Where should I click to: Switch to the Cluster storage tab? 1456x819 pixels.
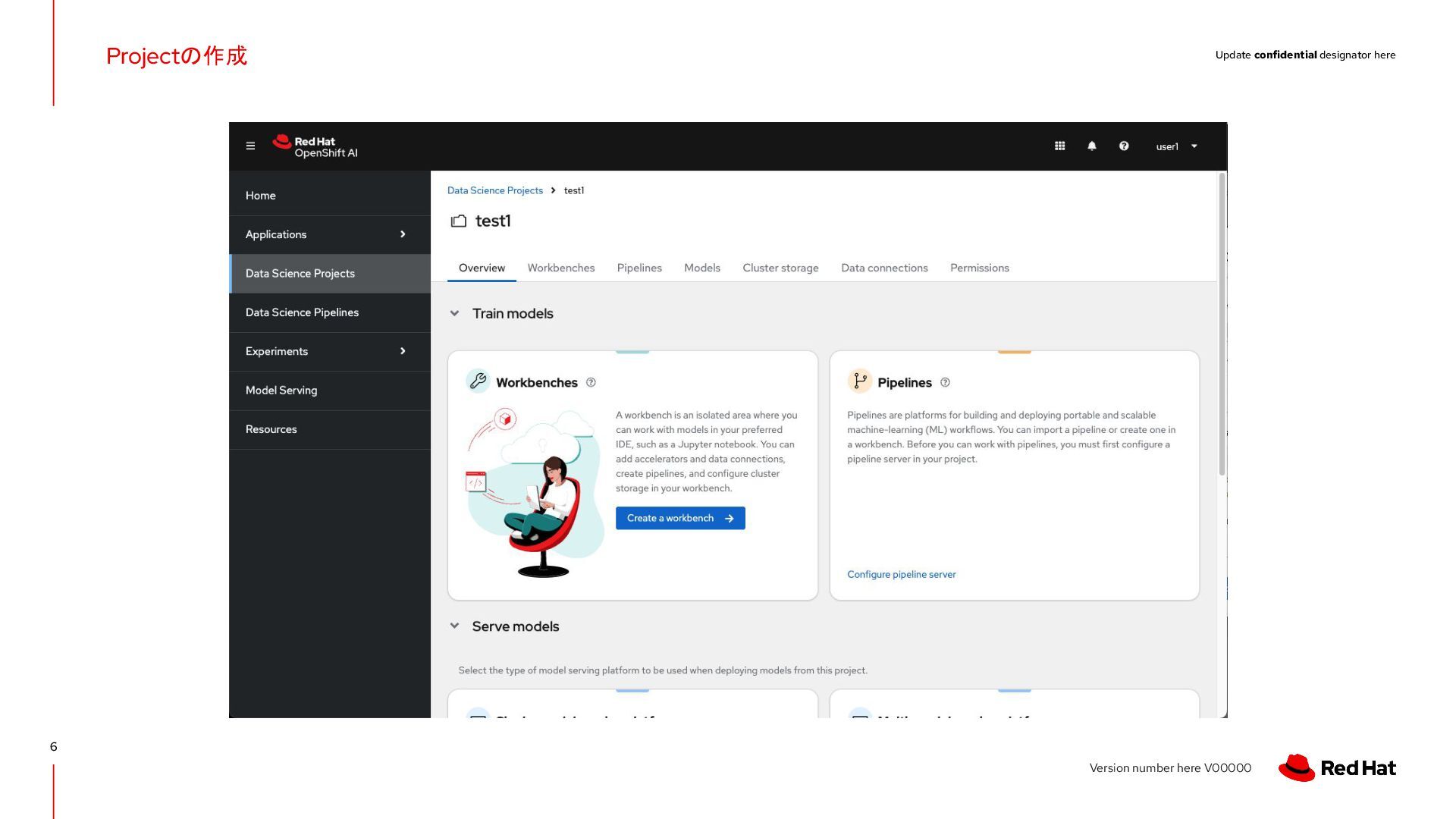pos(780,268)
